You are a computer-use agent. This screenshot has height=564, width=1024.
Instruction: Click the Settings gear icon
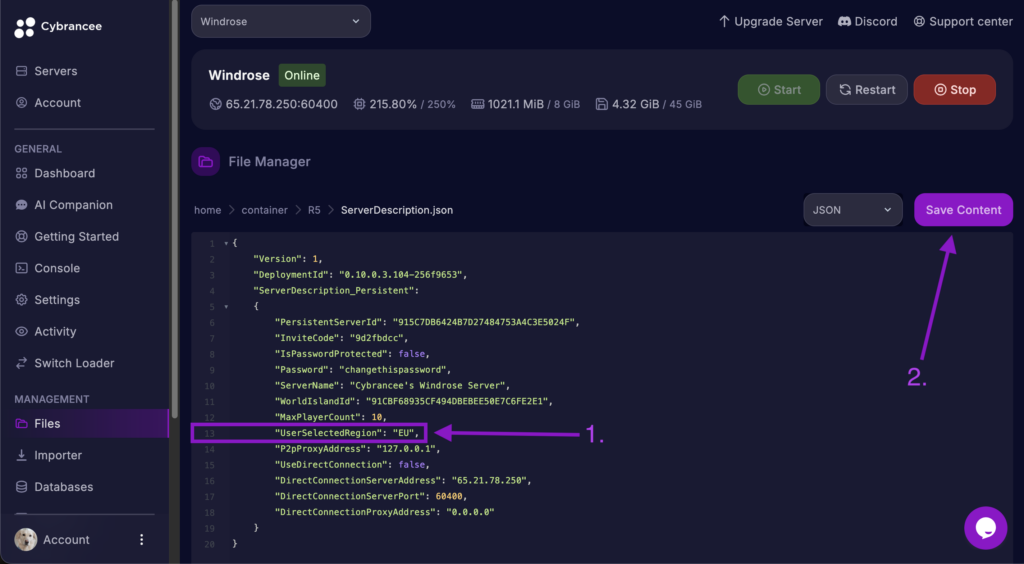point(22,300)
